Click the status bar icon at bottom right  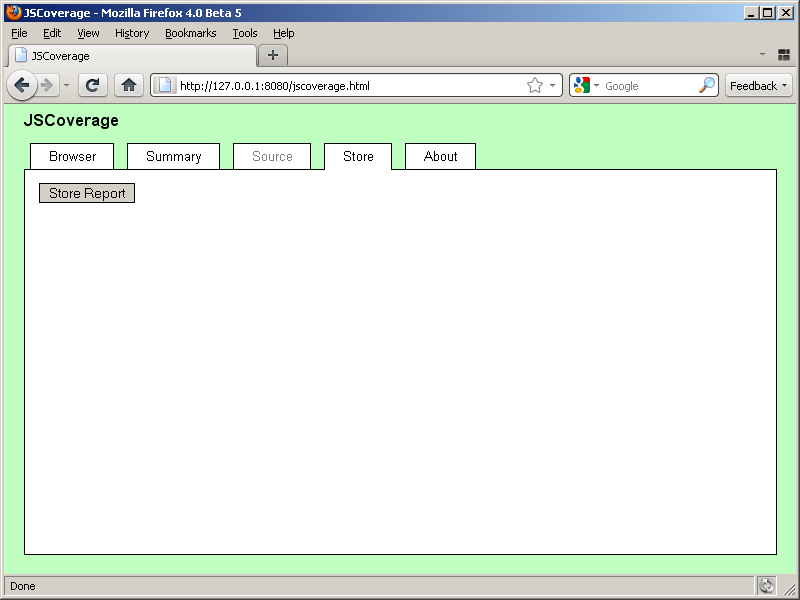pyautogui.click(x=766, y=586)
